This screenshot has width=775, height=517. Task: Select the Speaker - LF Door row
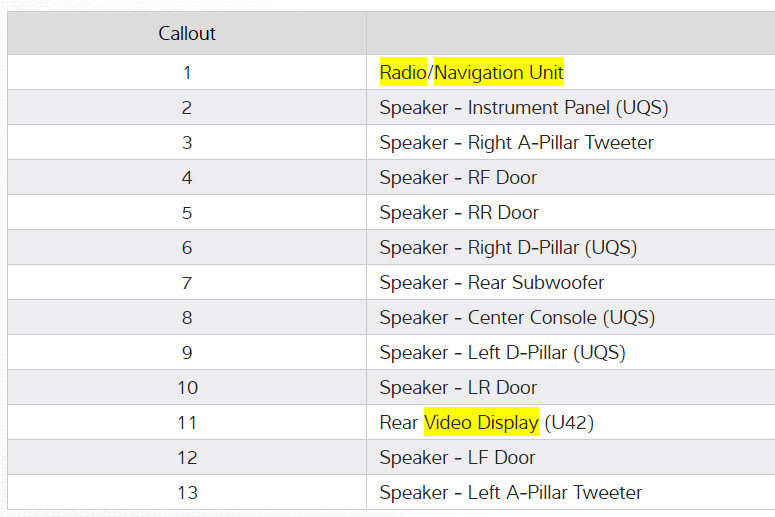pos(457,457)
